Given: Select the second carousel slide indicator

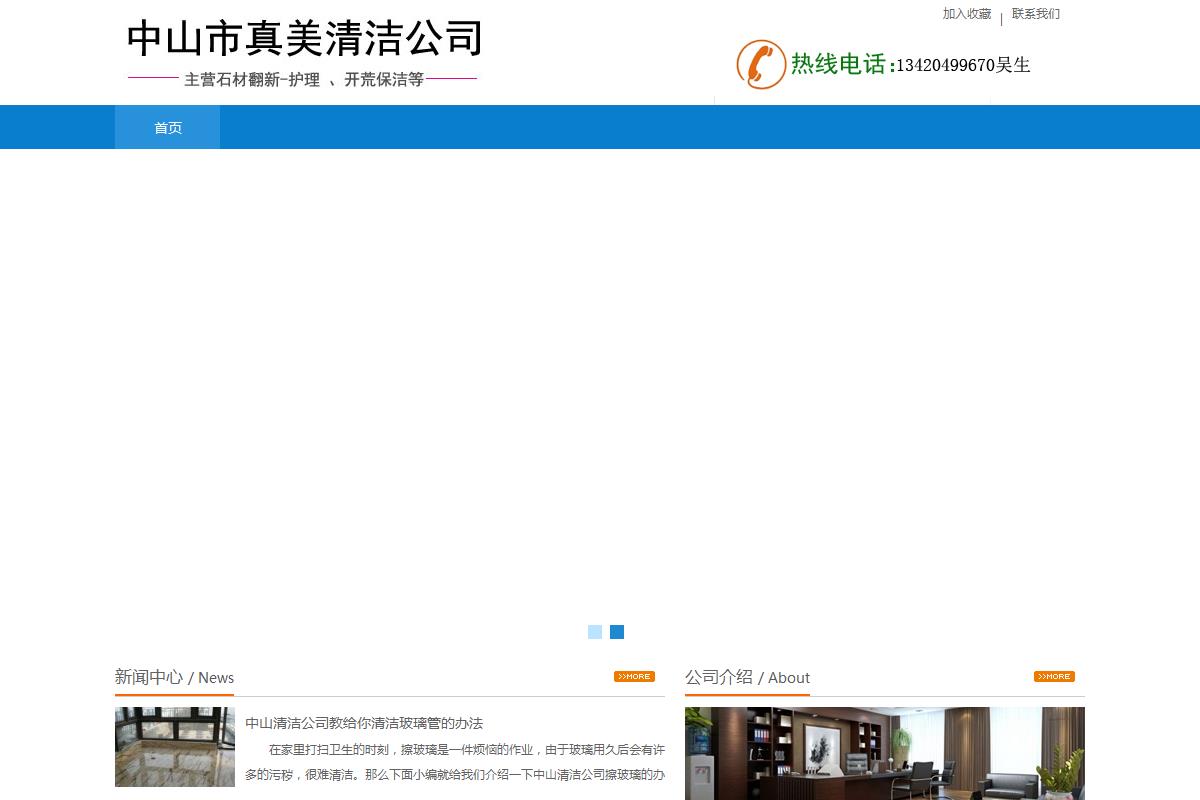Looking at the screenshot, I should click(617, 632).
